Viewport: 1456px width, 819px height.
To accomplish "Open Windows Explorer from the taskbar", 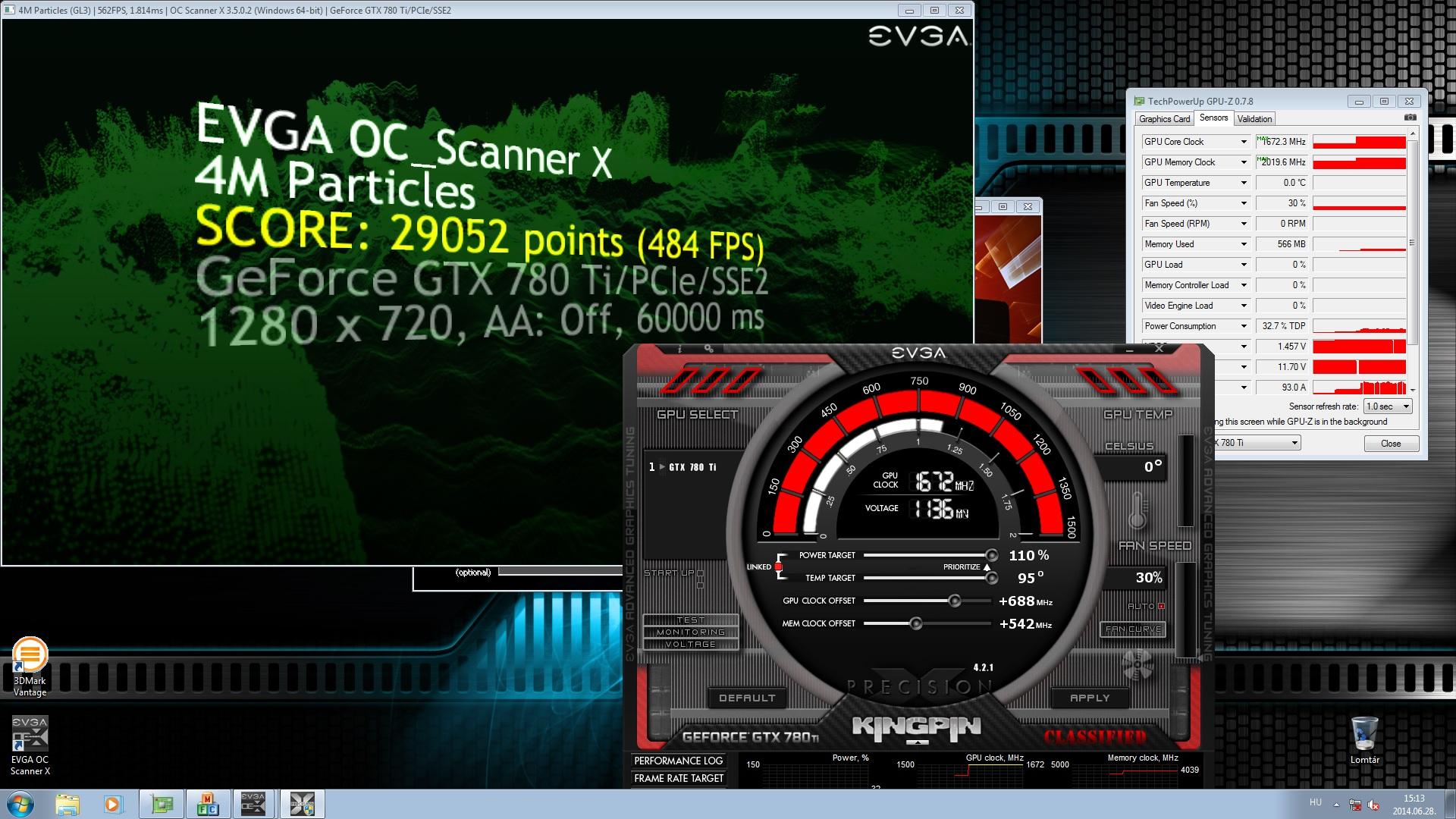I will pyautogui.click(x=67, y=804).
